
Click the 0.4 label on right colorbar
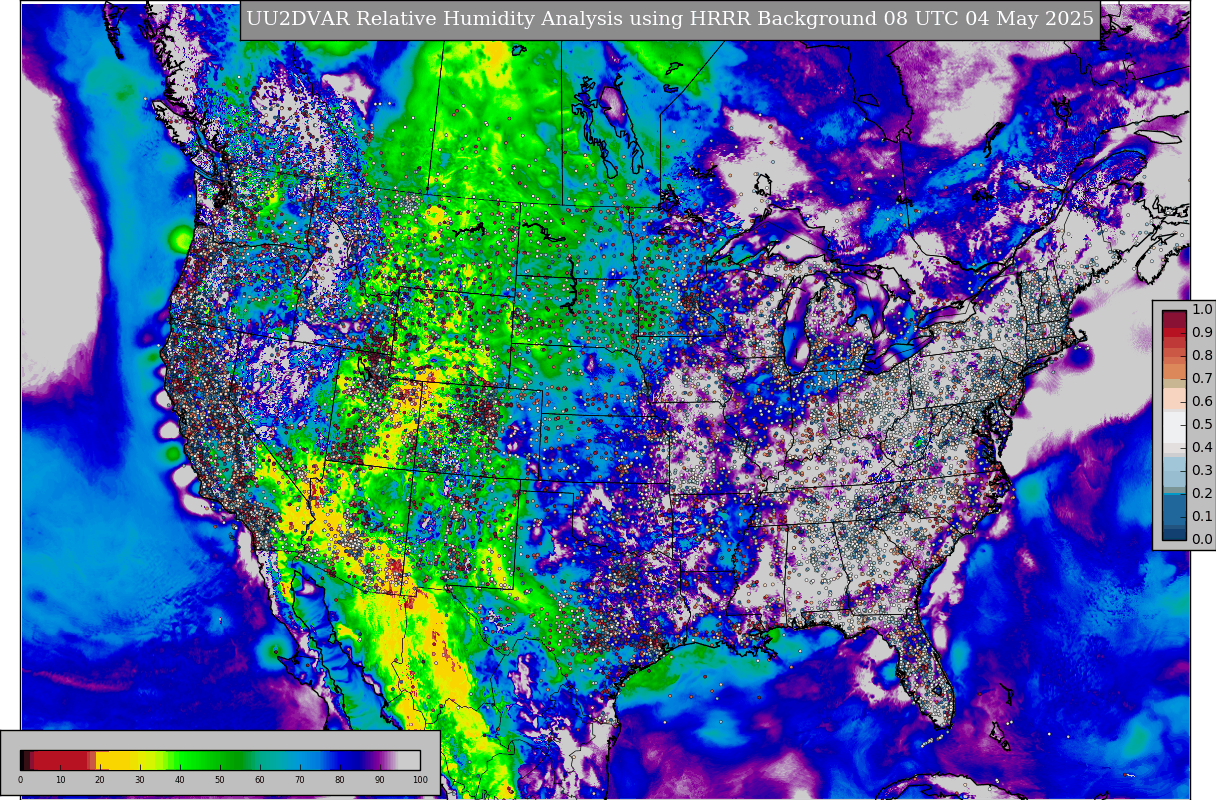click(1202, 447)
